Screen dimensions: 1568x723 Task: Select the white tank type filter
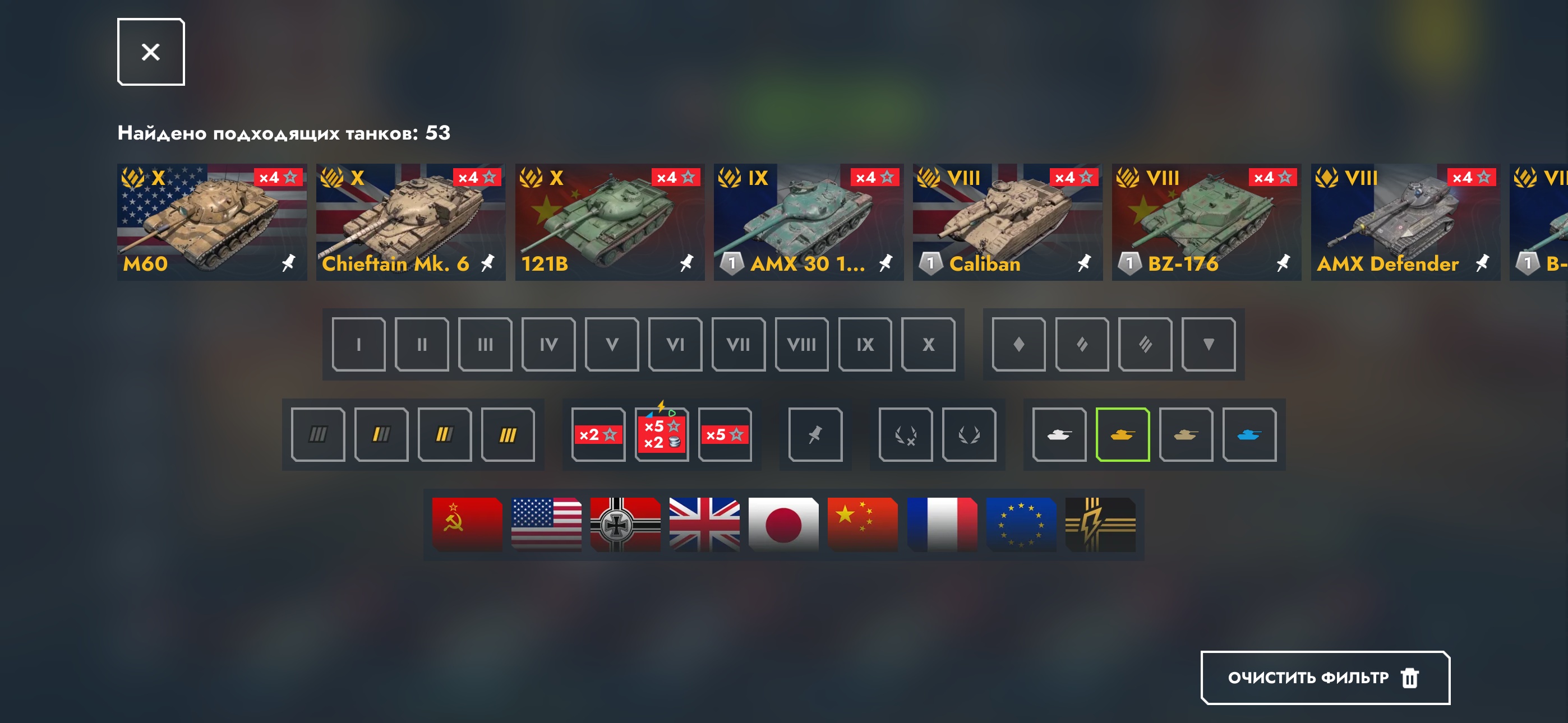(1059, 434)
